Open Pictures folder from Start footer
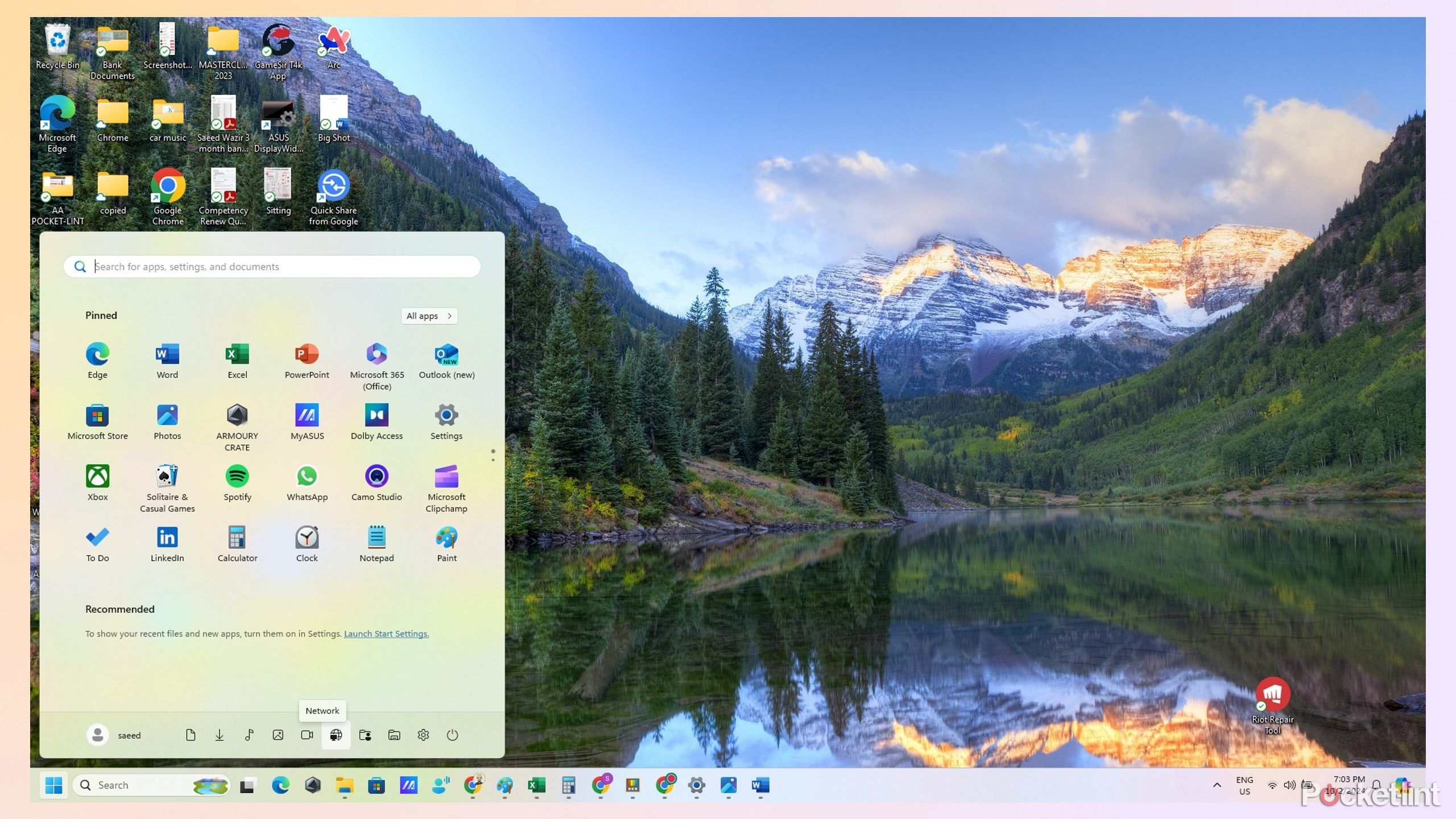 tap(278, 735)
